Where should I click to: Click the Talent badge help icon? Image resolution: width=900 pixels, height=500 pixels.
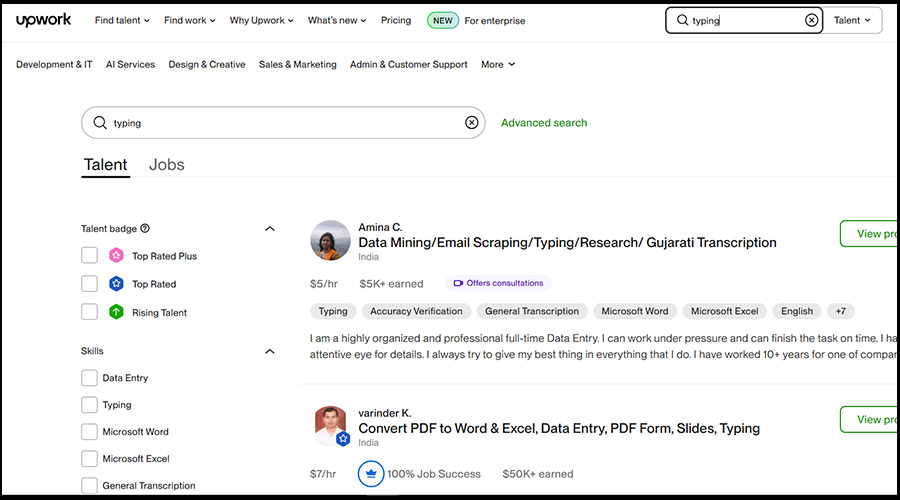[x=145, y=228]
